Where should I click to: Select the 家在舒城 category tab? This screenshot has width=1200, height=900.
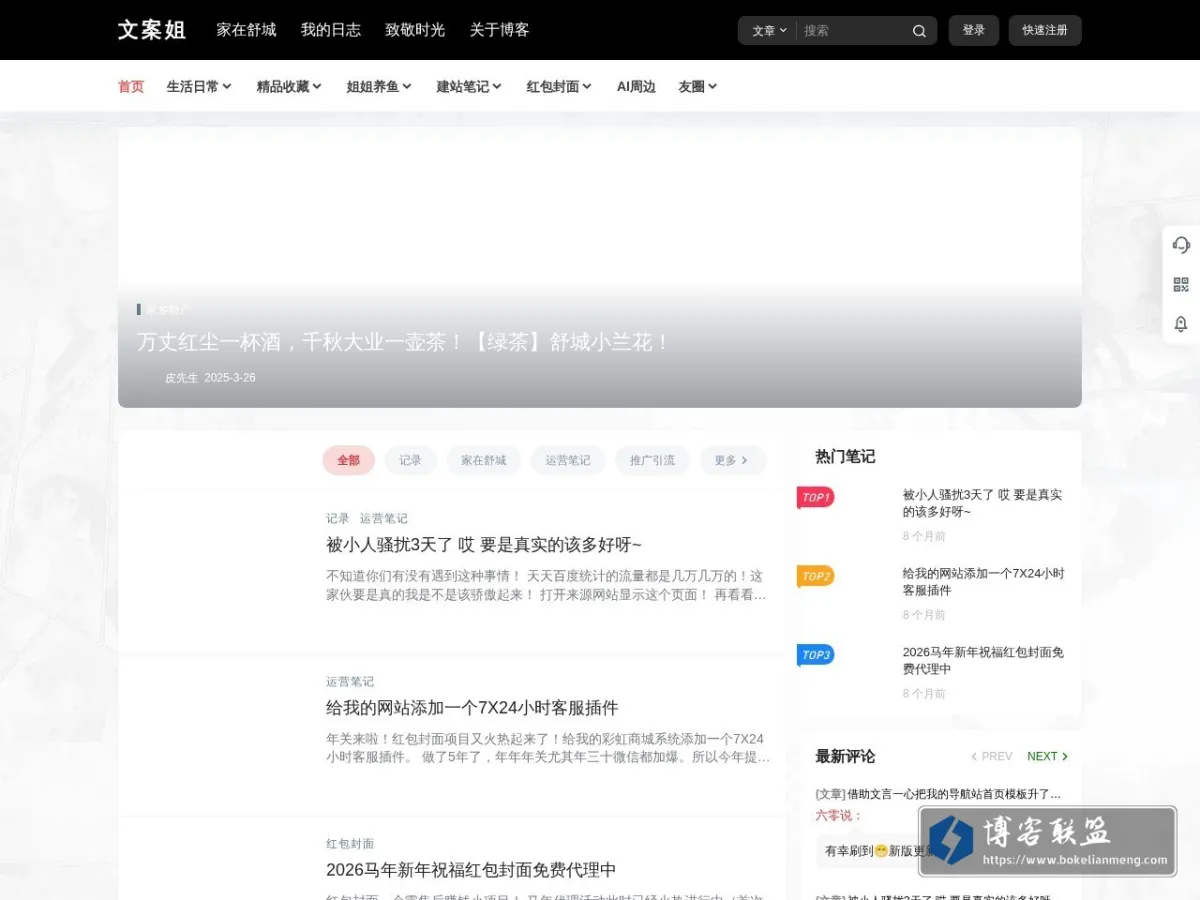(x=484, y=460)
